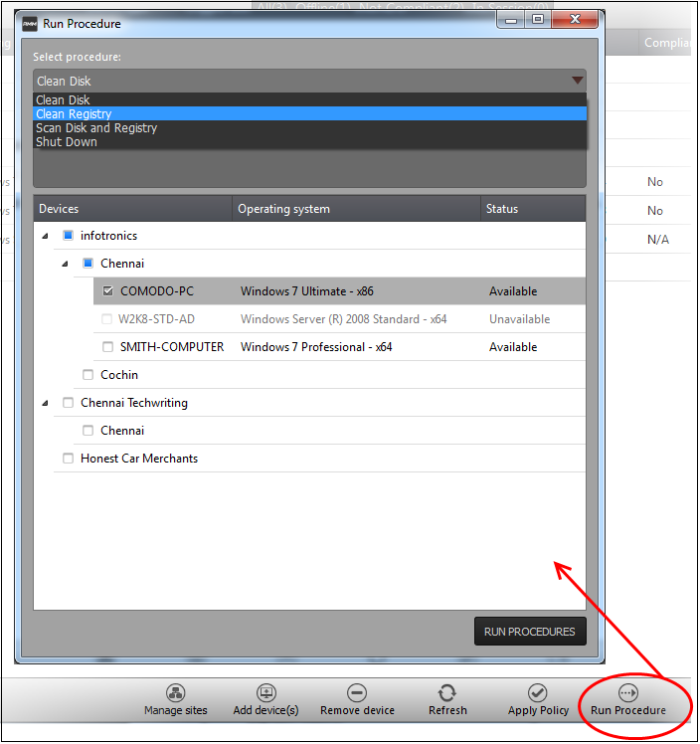
Task: Toggle the Chennai checkbox under infotronics
Action: [x=88, y=263]
